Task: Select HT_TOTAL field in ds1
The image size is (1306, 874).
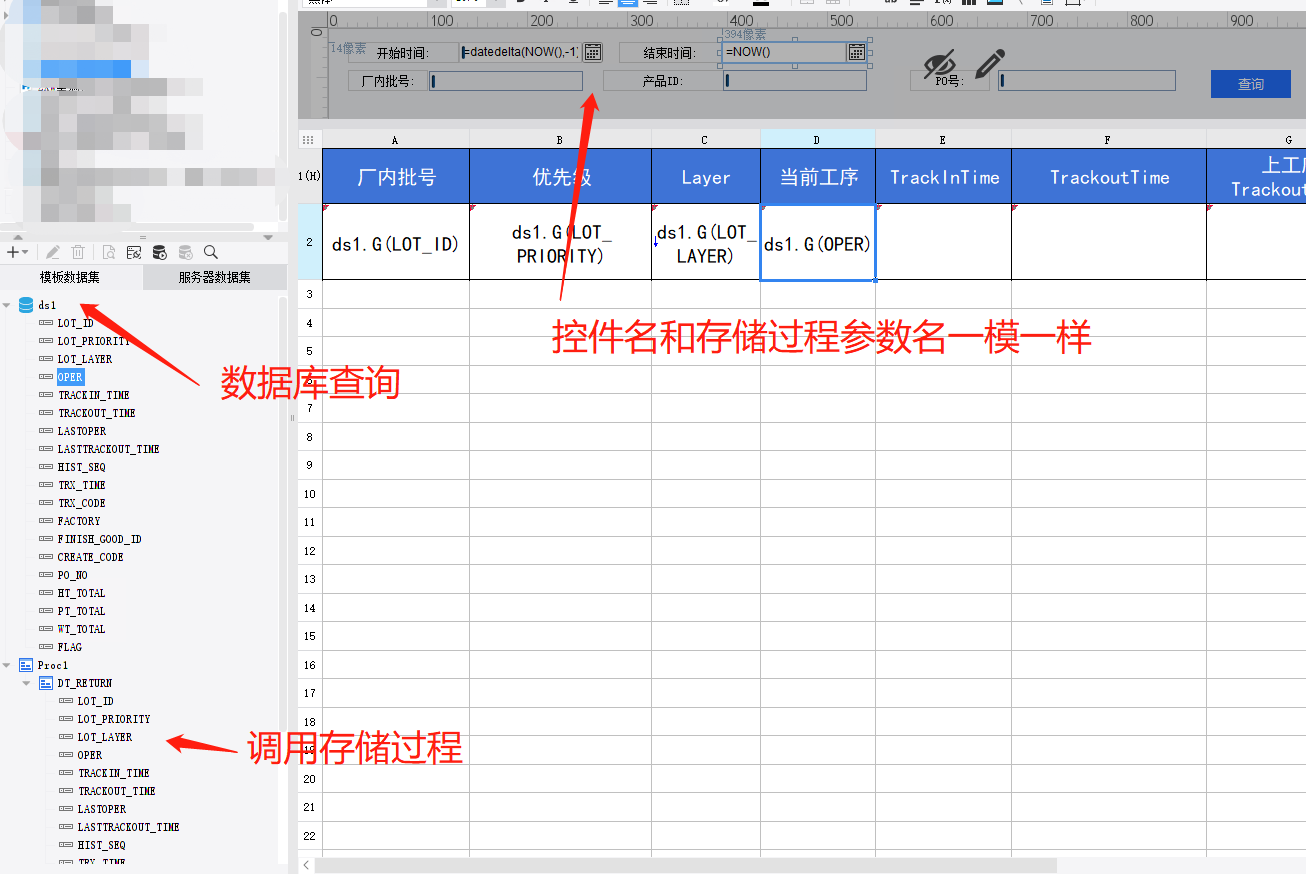Action: (x=81, y=593)
